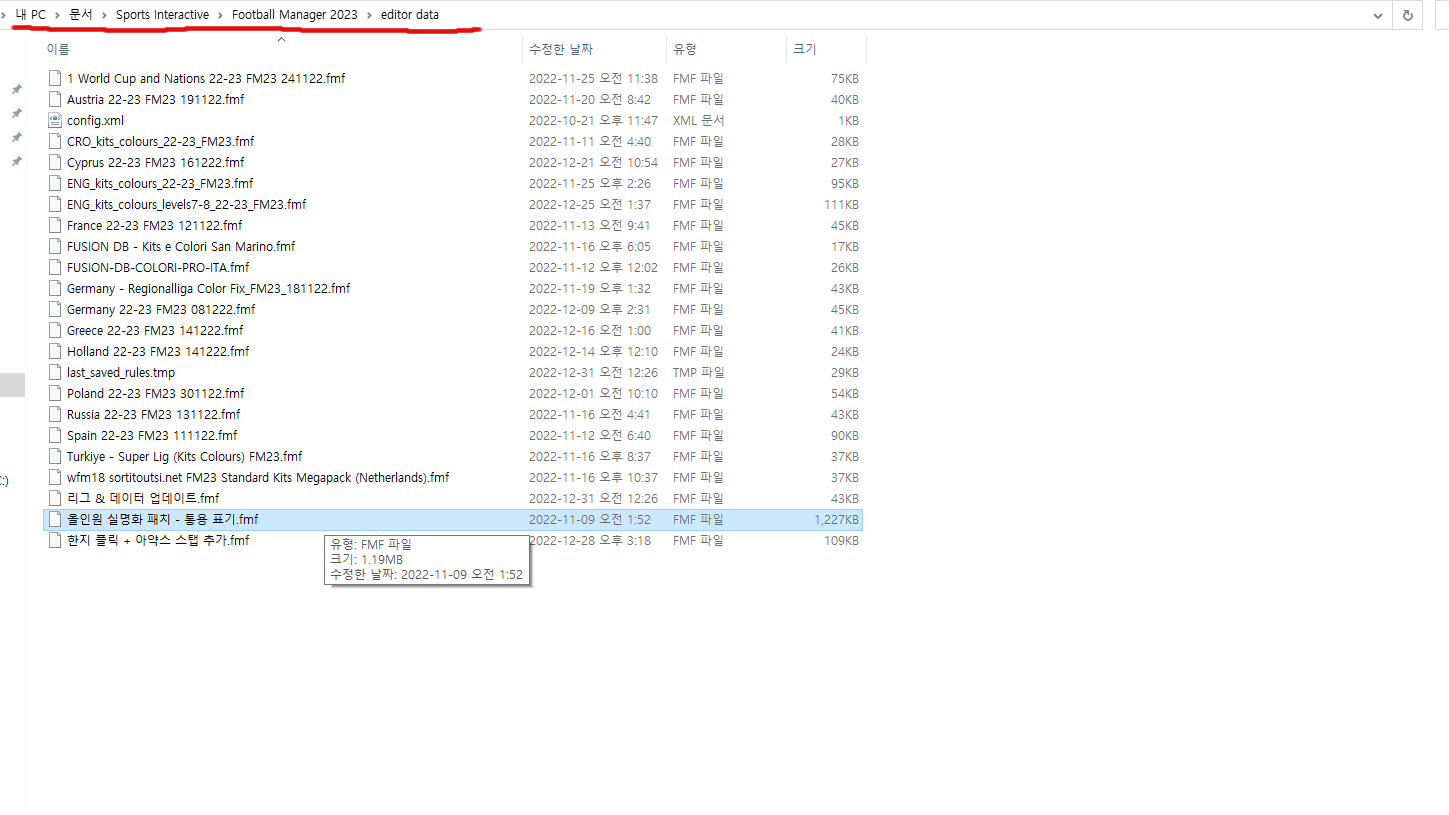Viewport: 1449px width, 815px height.
Task: Sort files by 수정한 날짜 column header
Action: click(x=559, y=49)
